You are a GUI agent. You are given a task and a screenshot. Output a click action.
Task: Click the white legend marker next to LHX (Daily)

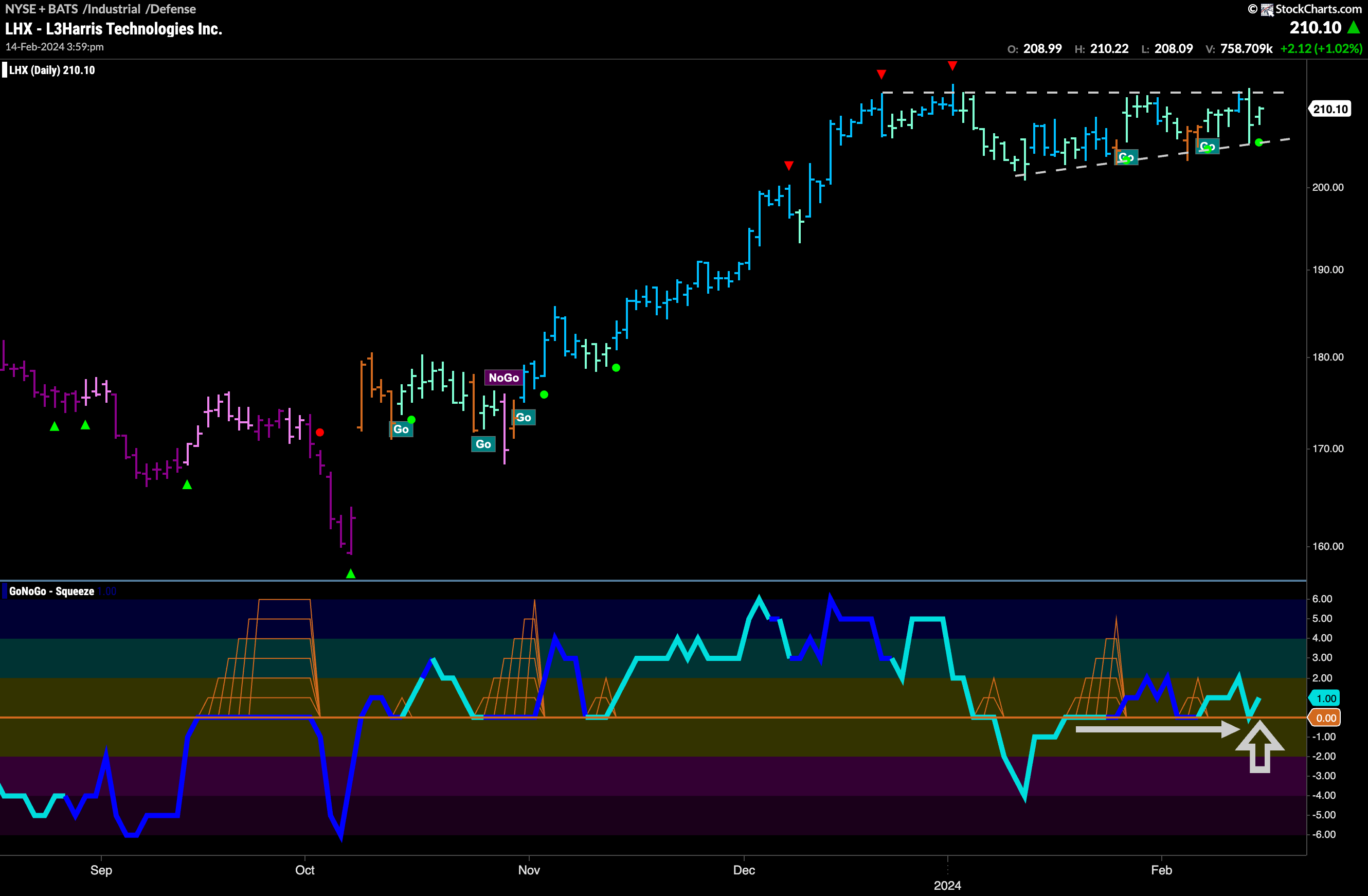tap(5, 70)
